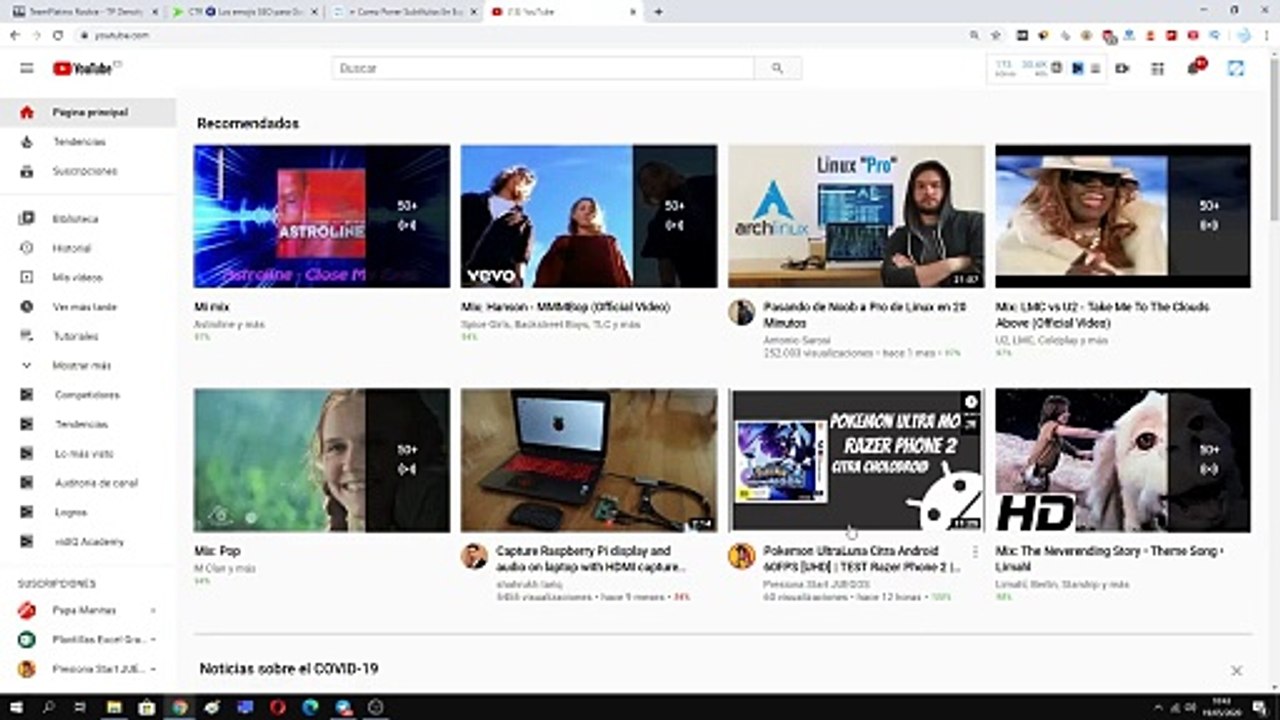Open the Mix: Pop thumbnail
This screenshot has height=720, width=1280.
tap(322, 460)
